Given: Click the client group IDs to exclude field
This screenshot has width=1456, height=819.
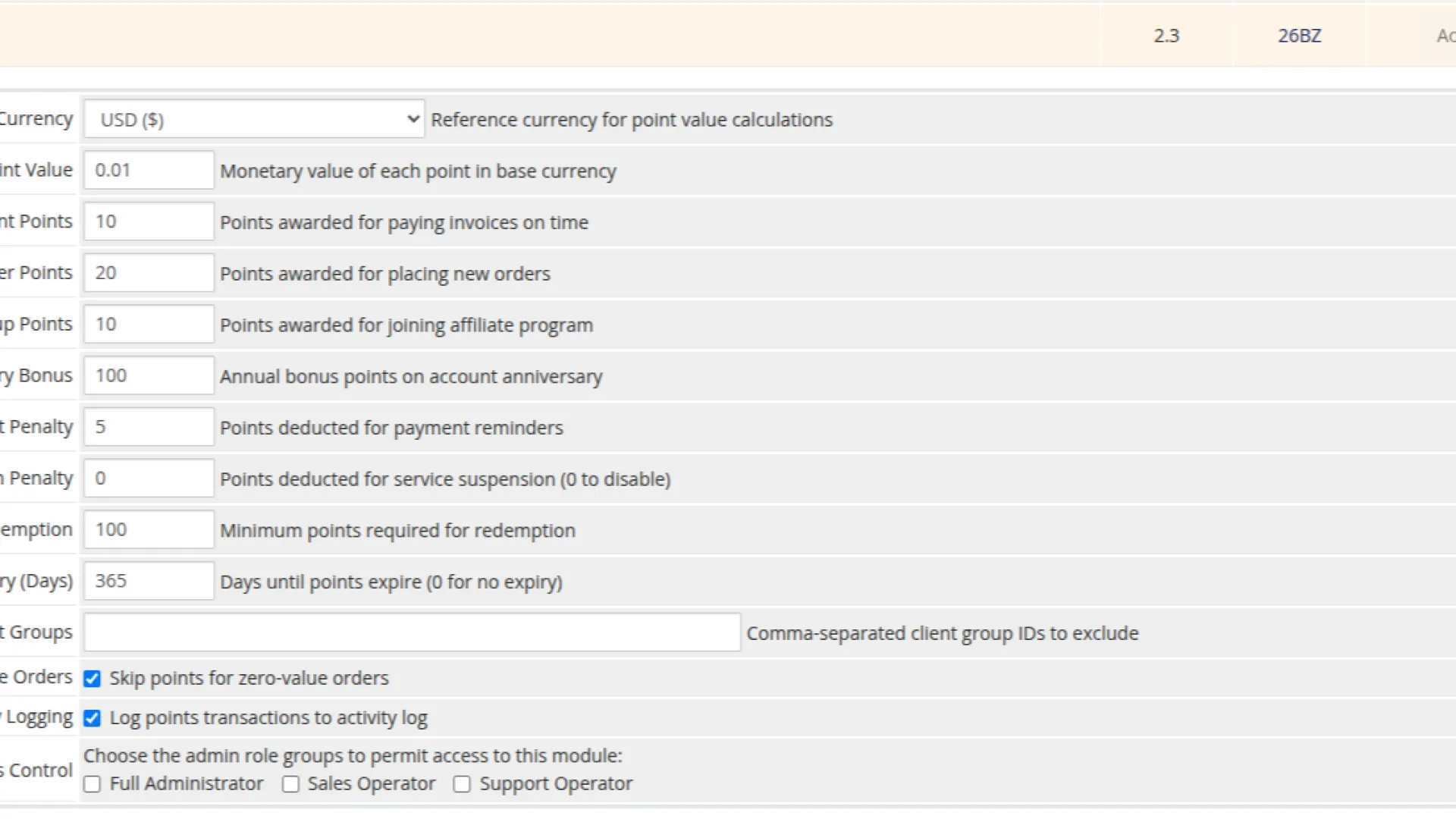Looking at the screenshot, I should pyautogui.click(x=412, y=632).
